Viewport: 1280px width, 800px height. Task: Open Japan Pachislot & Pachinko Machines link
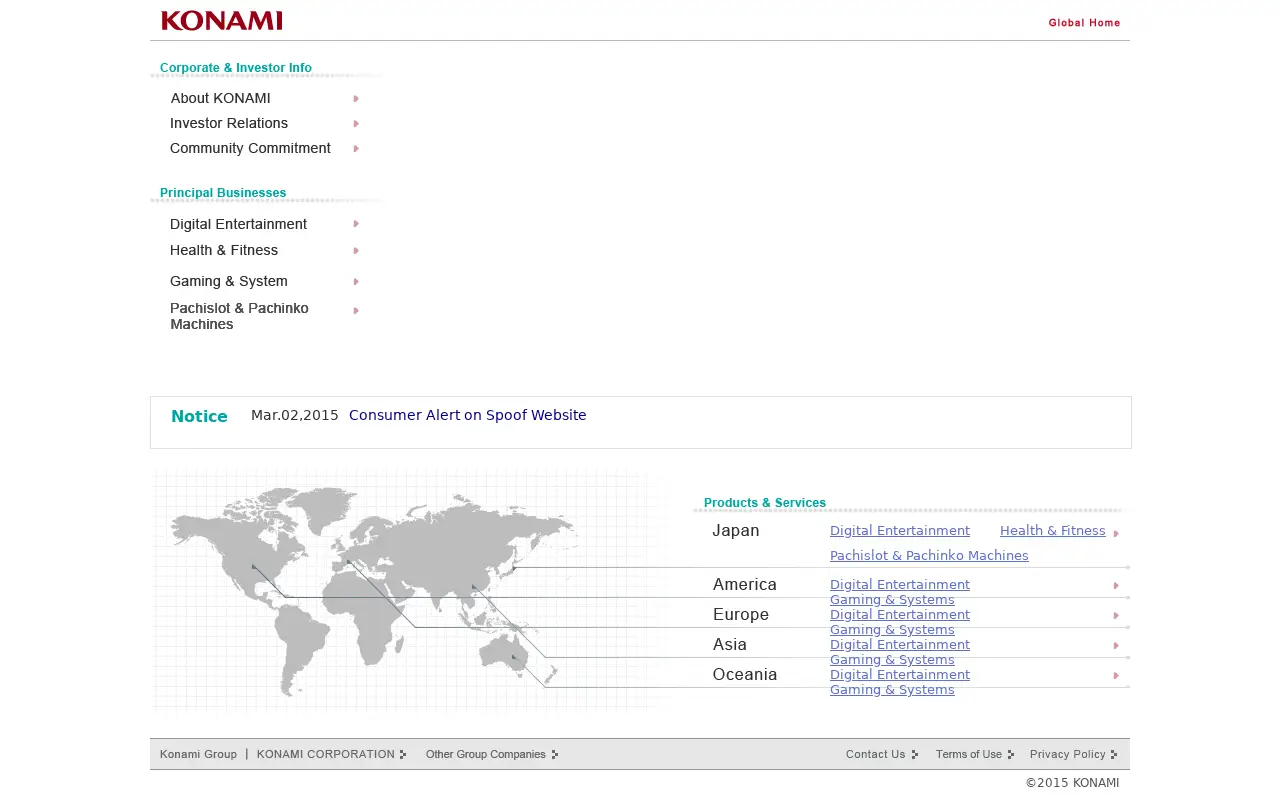(x=929, y=556)
